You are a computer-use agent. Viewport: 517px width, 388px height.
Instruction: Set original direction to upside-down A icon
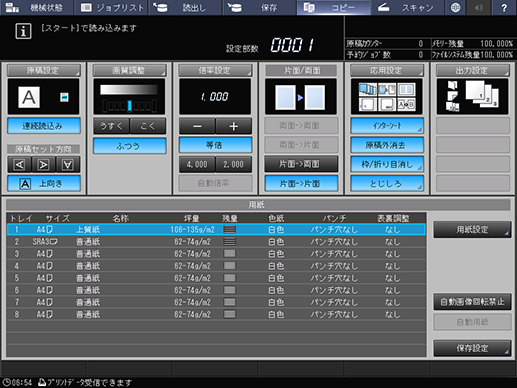click(x=68, y=164)
